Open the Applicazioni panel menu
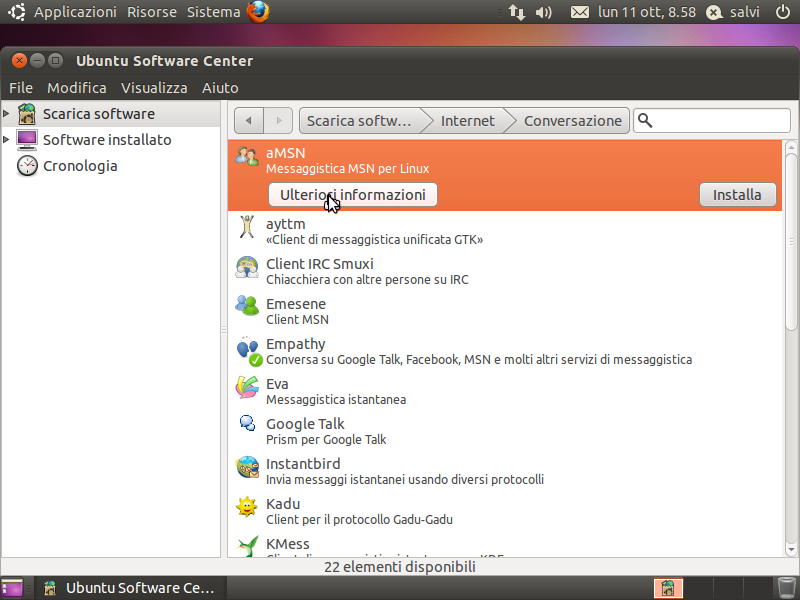 pos(75,12)
